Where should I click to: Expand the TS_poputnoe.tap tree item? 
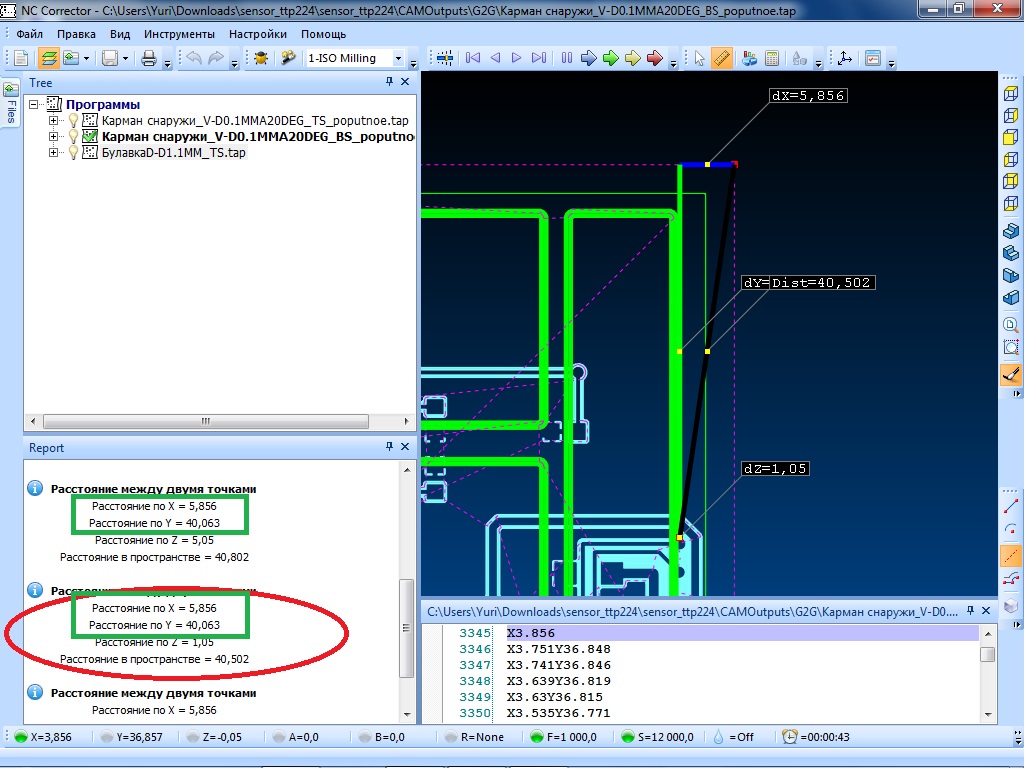click(53, 121)
